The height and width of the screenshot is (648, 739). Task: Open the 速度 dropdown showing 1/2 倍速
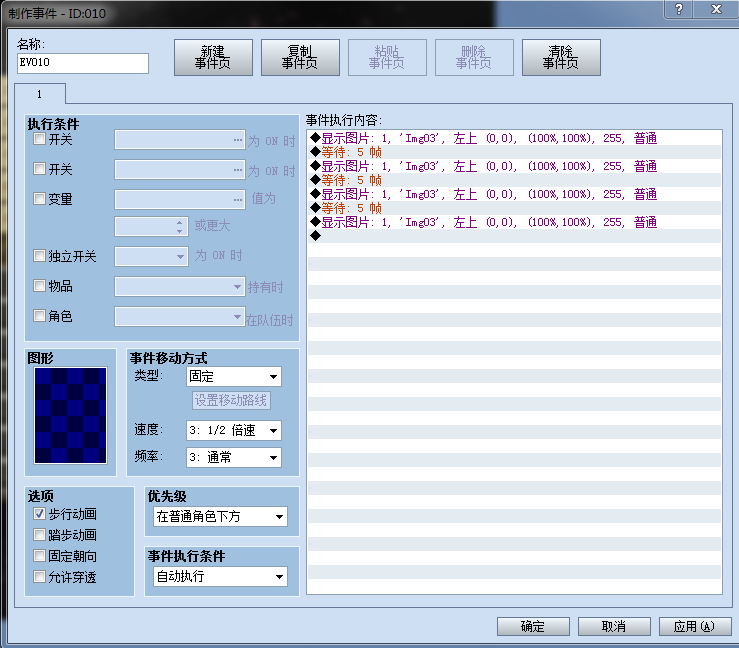pos(234,430)
